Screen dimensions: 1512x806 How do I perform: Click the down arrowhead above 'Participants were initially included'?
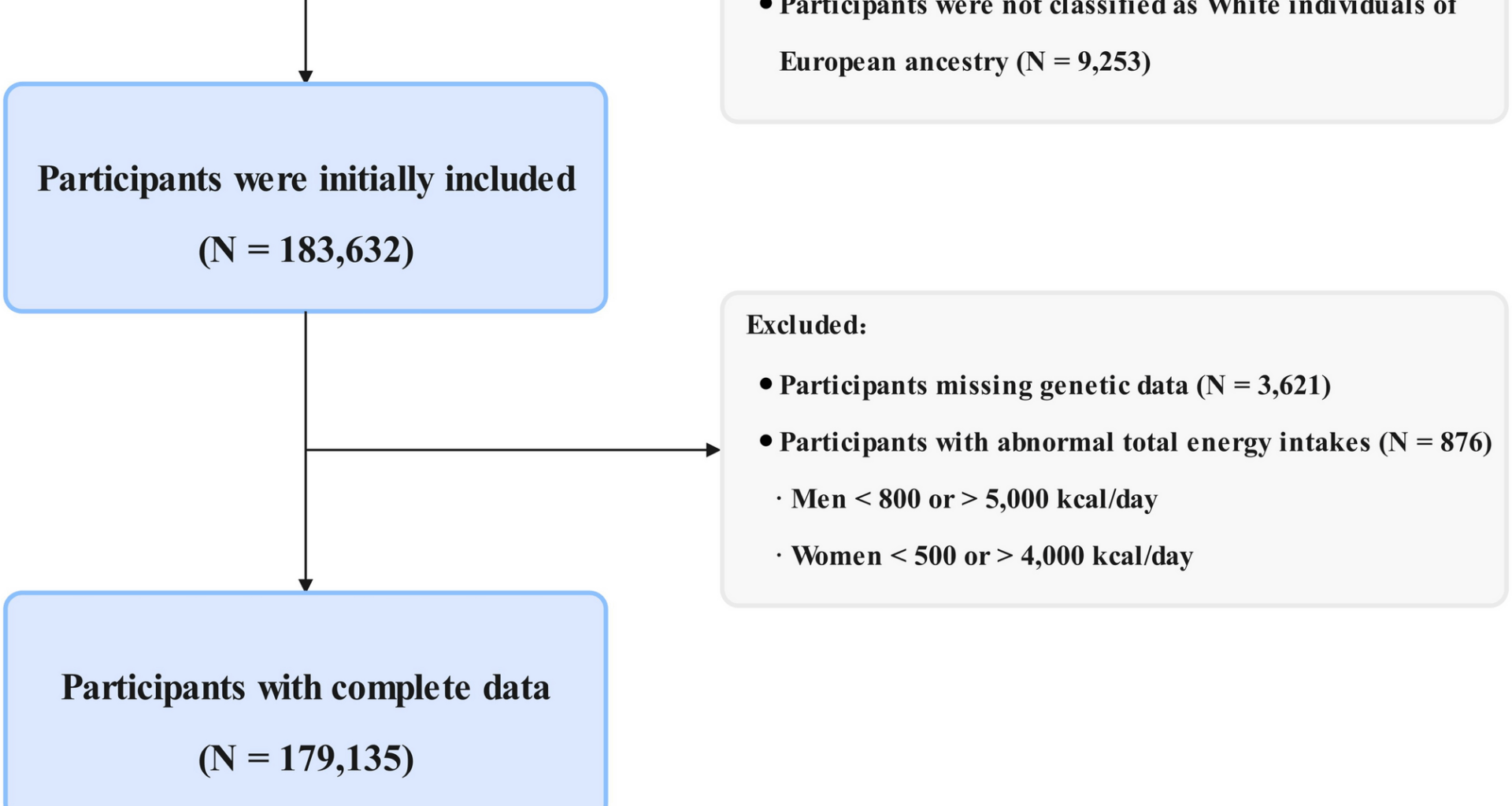(306, 76)
